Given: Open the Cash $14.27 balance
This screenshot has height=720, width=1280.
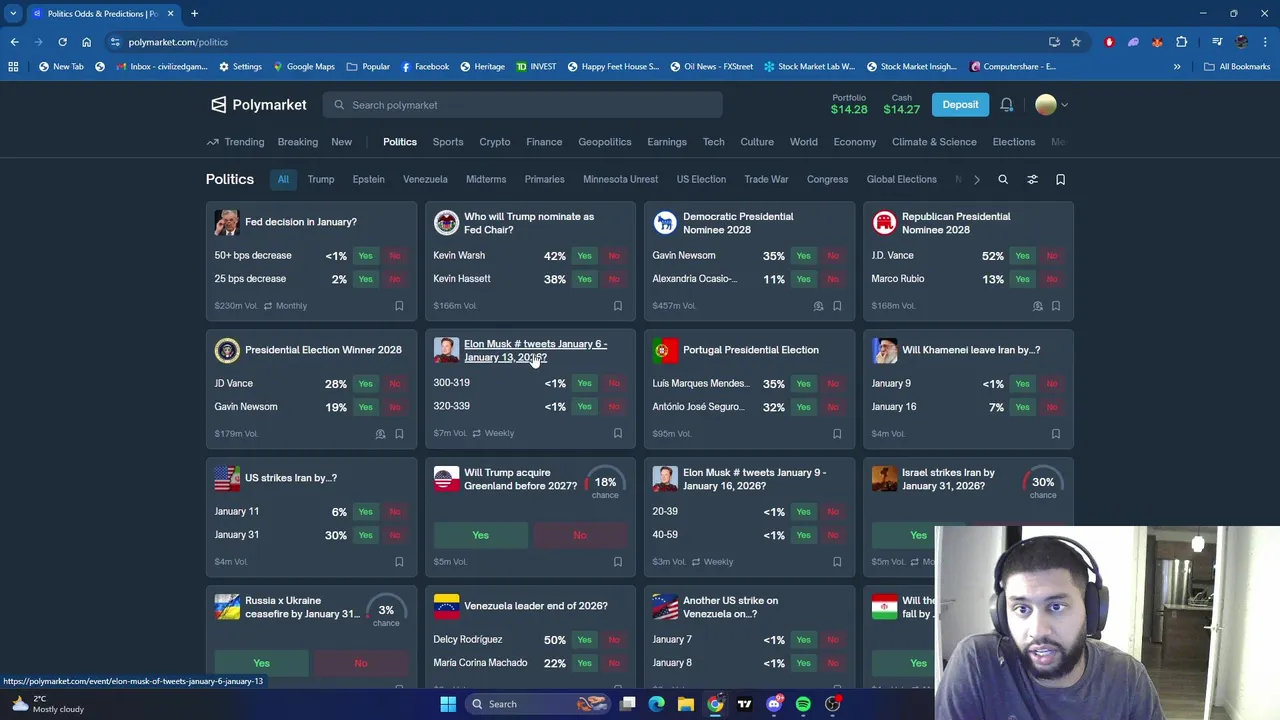Looking at the screenshot, I should 901,105.
